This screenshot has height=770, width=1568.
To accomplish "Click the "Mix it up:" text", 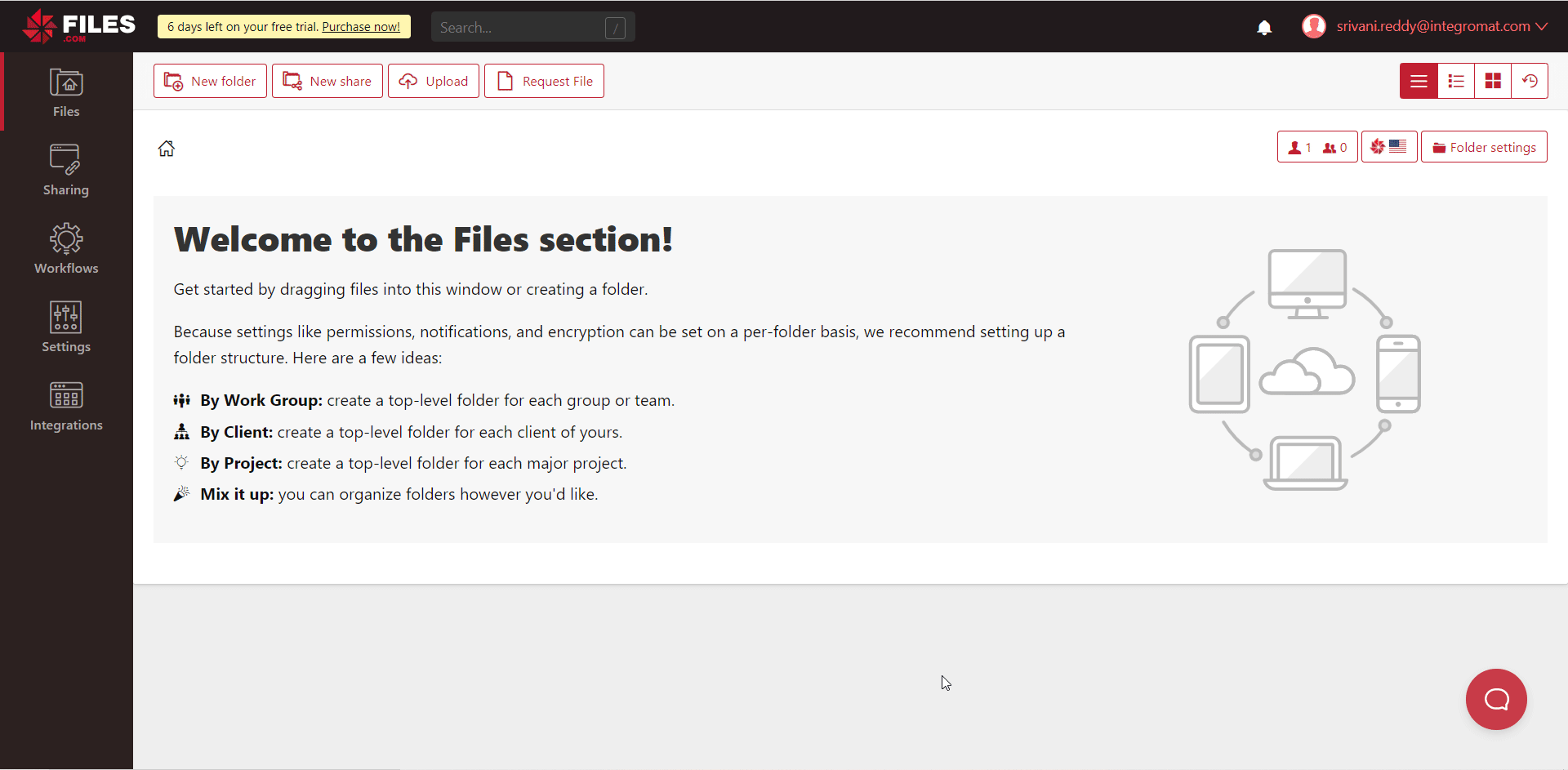I will pos(237,494).
